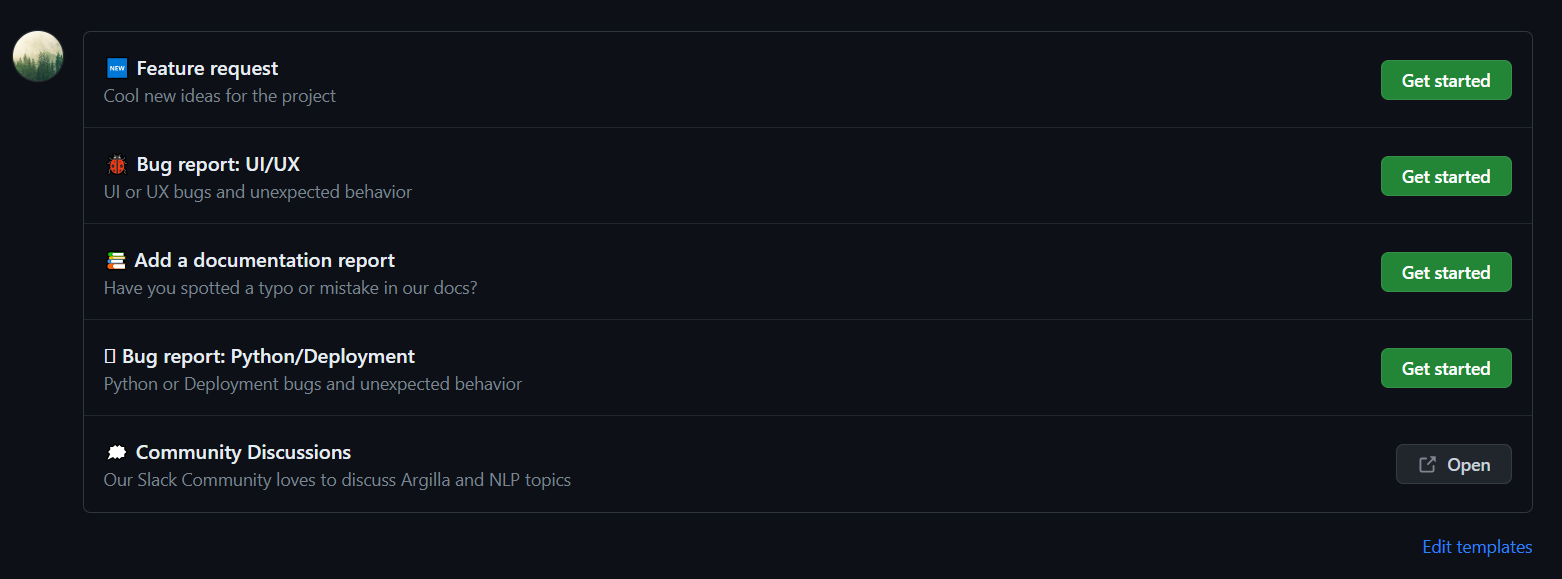Select the Bug report: UI/UX title
This screenshot has height=579, width=1562.
click(218, 165)
